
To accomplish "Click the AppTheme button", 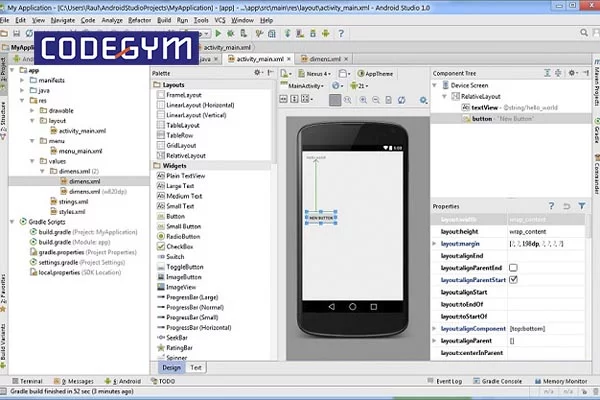I will click(375, 73).
